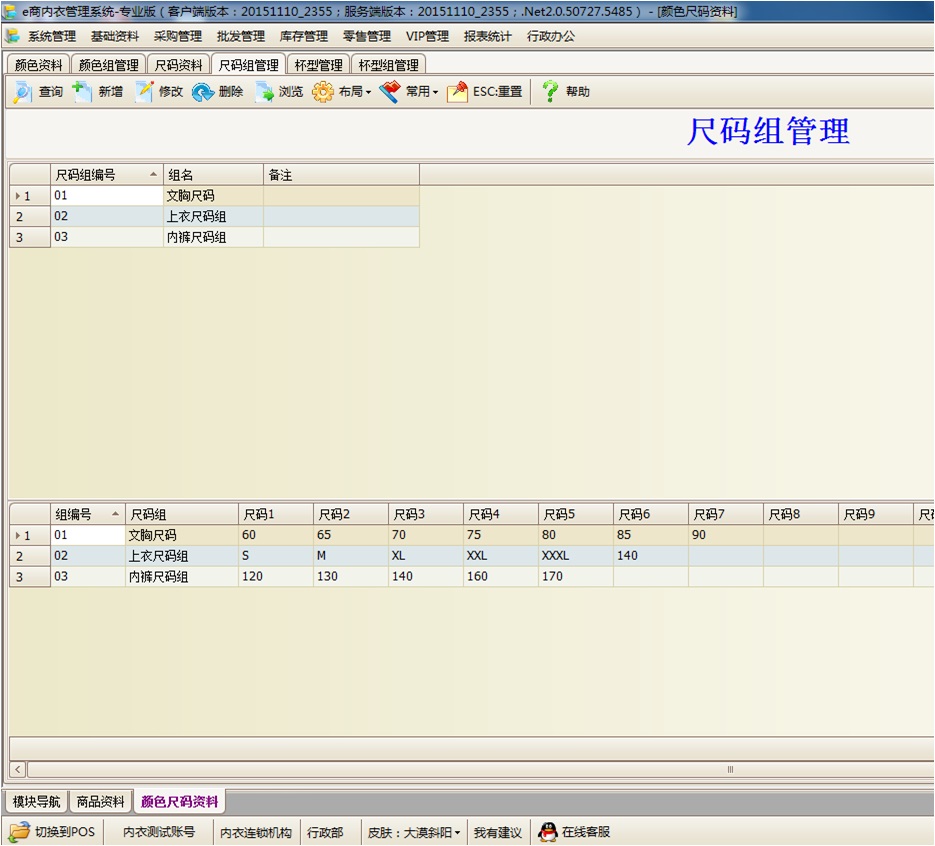This screenshot has height=846, width=935.
Task: Switch to the 商品资料 bottom tab
Action: [x=101, y=802]
